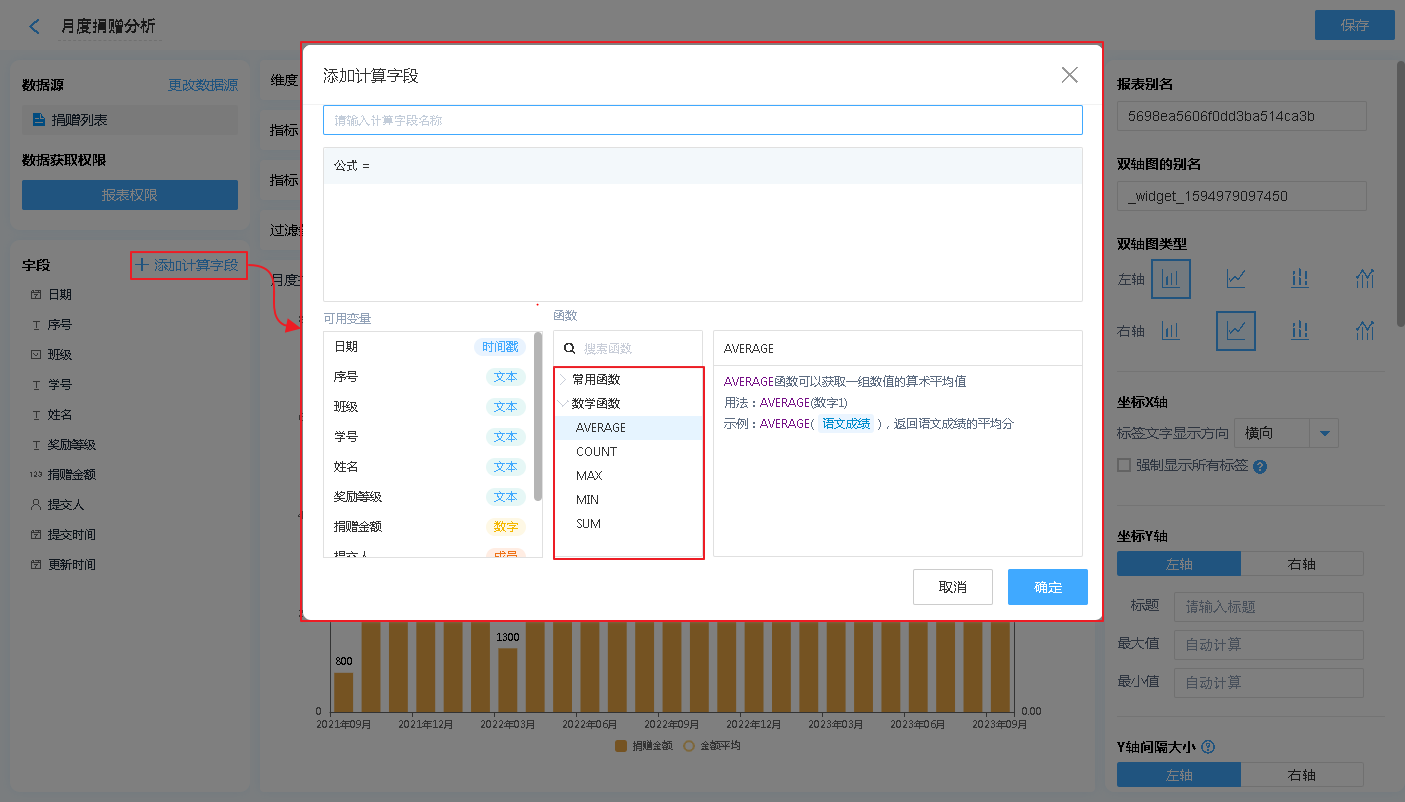
Task: Open 标签文字显示方向 dropdown
Action: [1324, 434]
